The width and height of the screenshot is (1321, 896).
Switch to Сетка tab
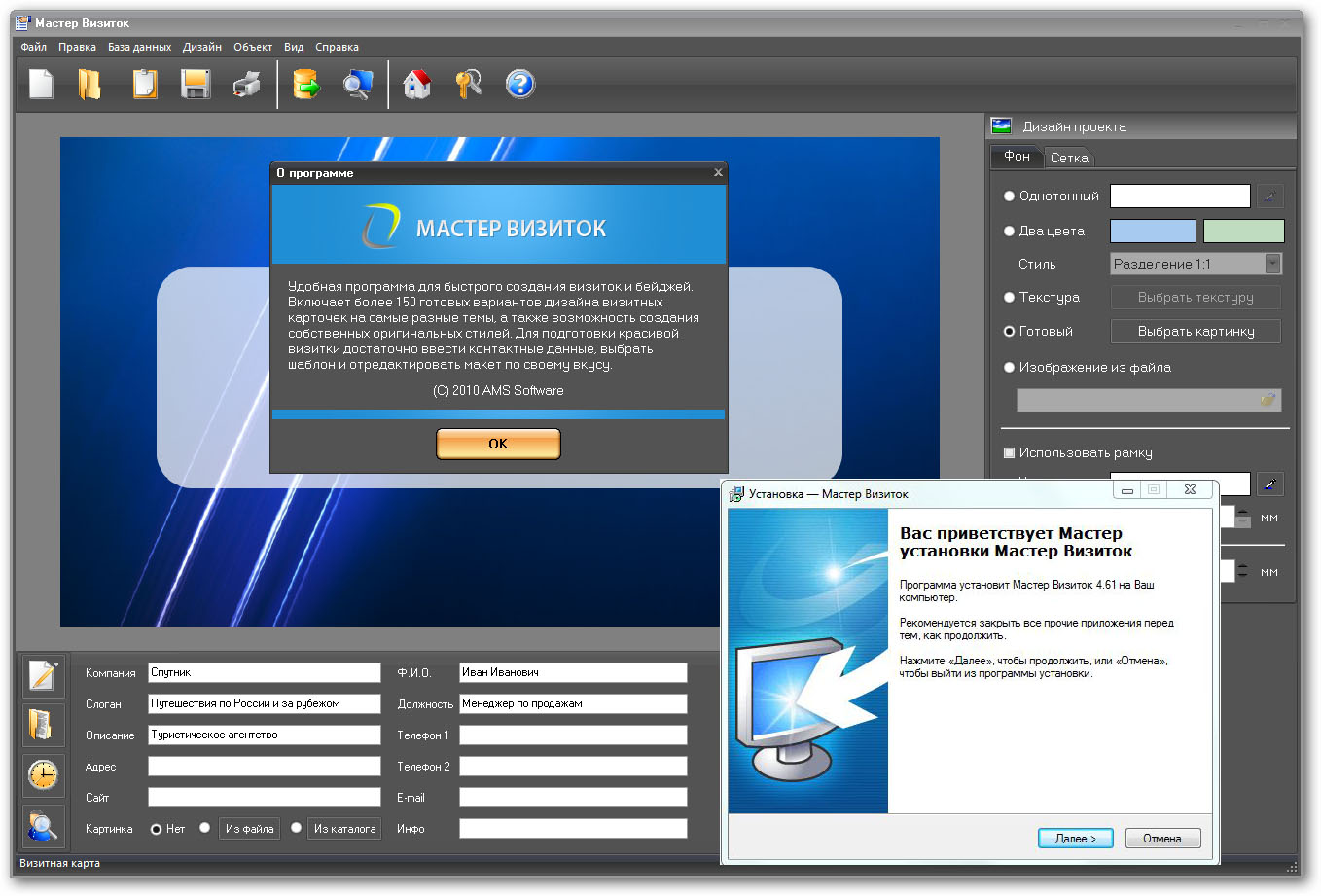point(1069,158)
